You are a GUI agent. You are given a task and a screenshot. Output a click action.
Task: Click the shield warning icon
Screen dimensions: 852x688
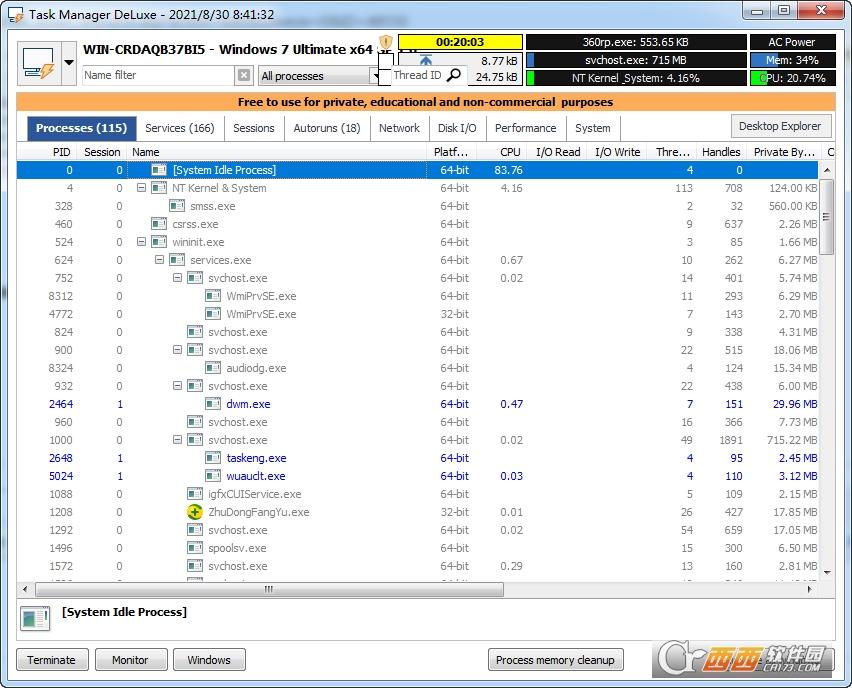[x=386, y=42]
